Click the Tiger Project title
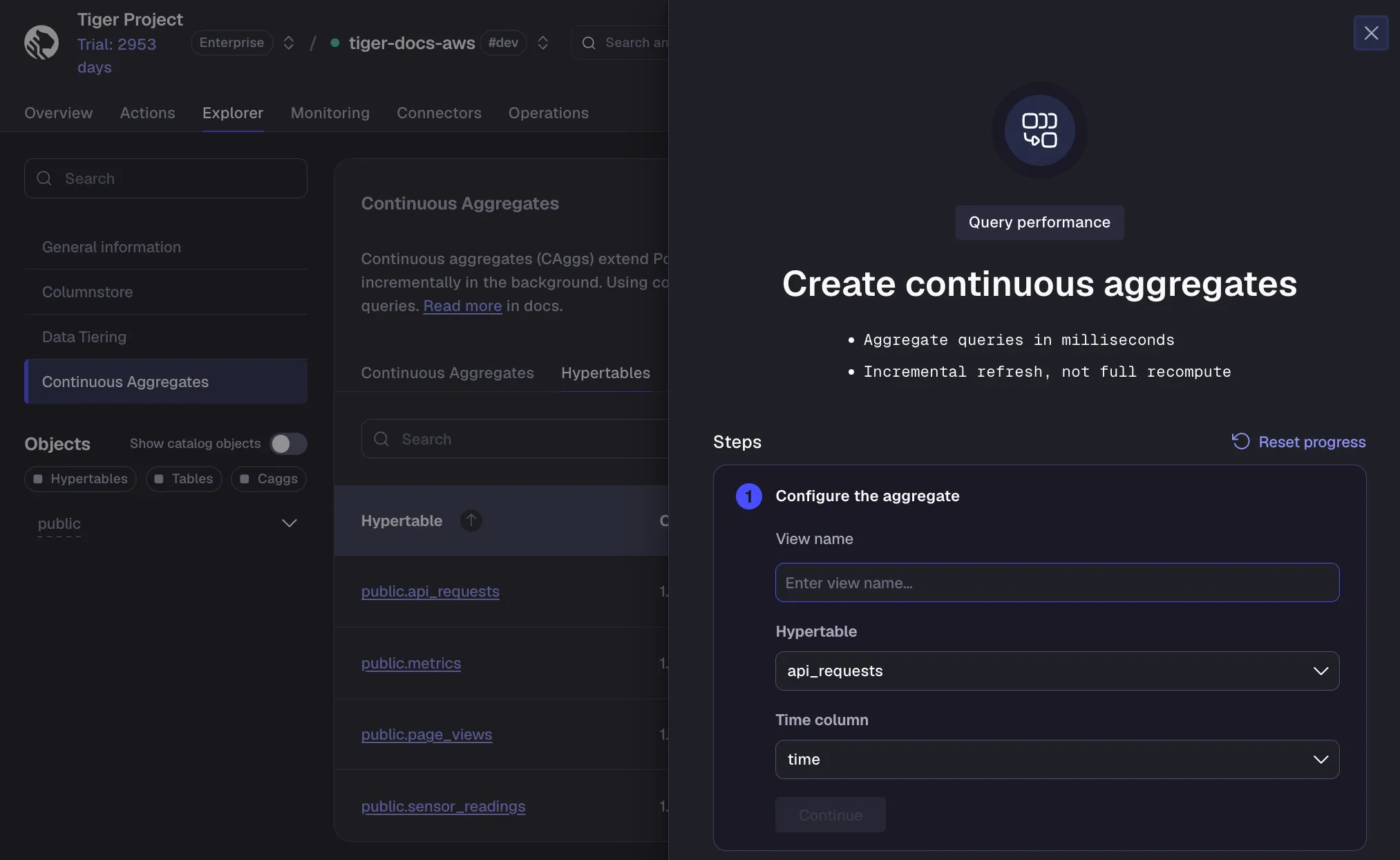This screenshot has height=860, width=1400. click(x=130, y=19)
